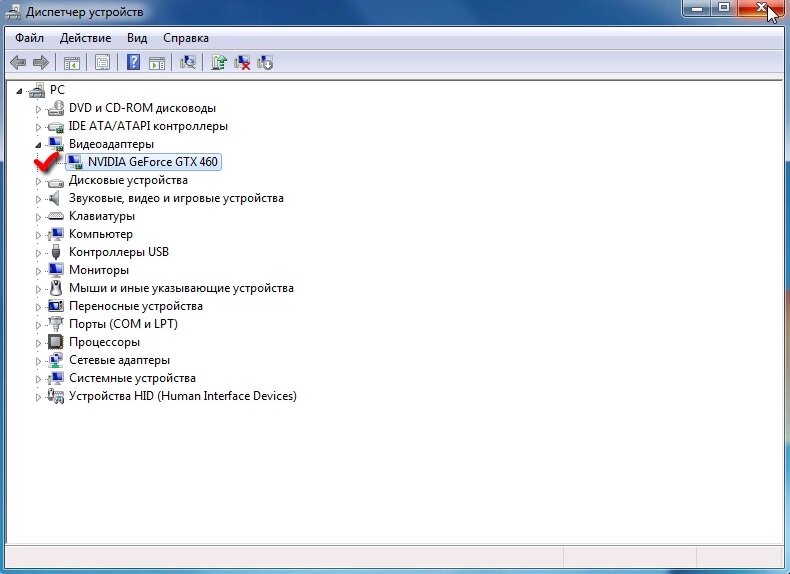Click the Видеоадаптеры category icon
Image resolution: width=790 pixels, height=574 pixels.
pyautogui.click(x=56, y=144)
